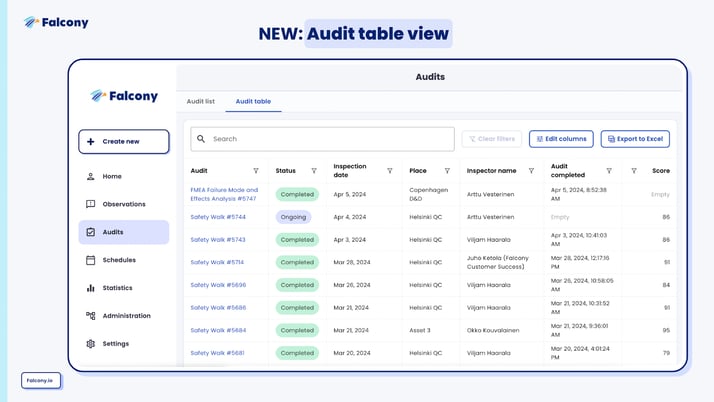Screen dimensions: 714x402
Task: Click the Home icon in sidebar
Action: [x=91, y=176]
